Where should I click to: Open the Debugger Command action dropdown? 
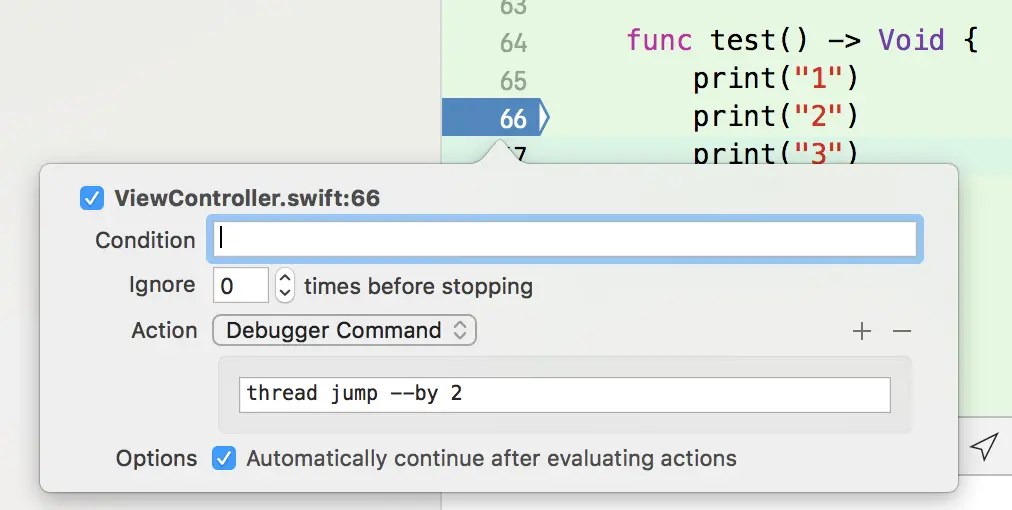point(344,330)
